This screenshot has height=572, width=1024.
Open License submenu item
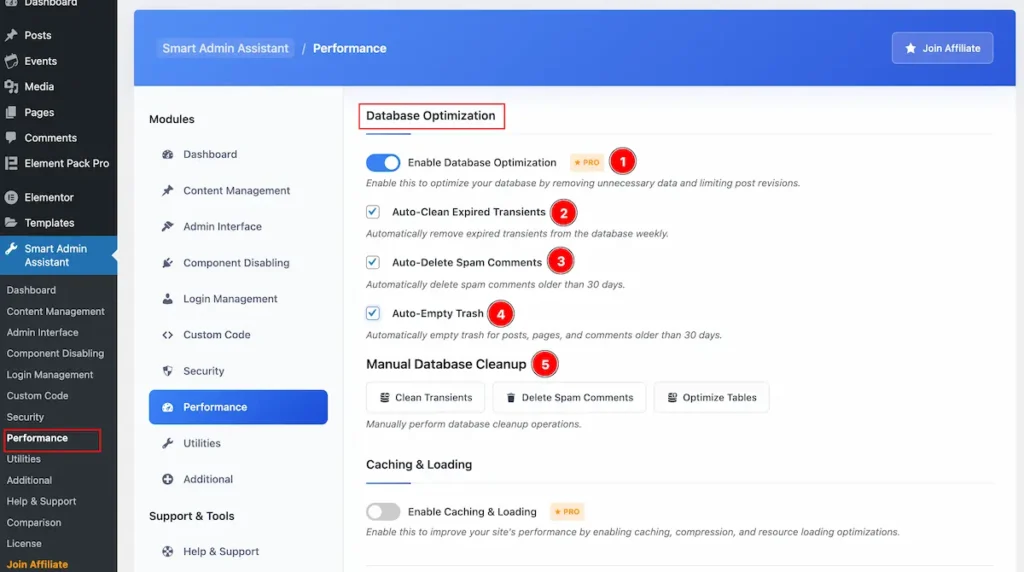pos(24,544)
